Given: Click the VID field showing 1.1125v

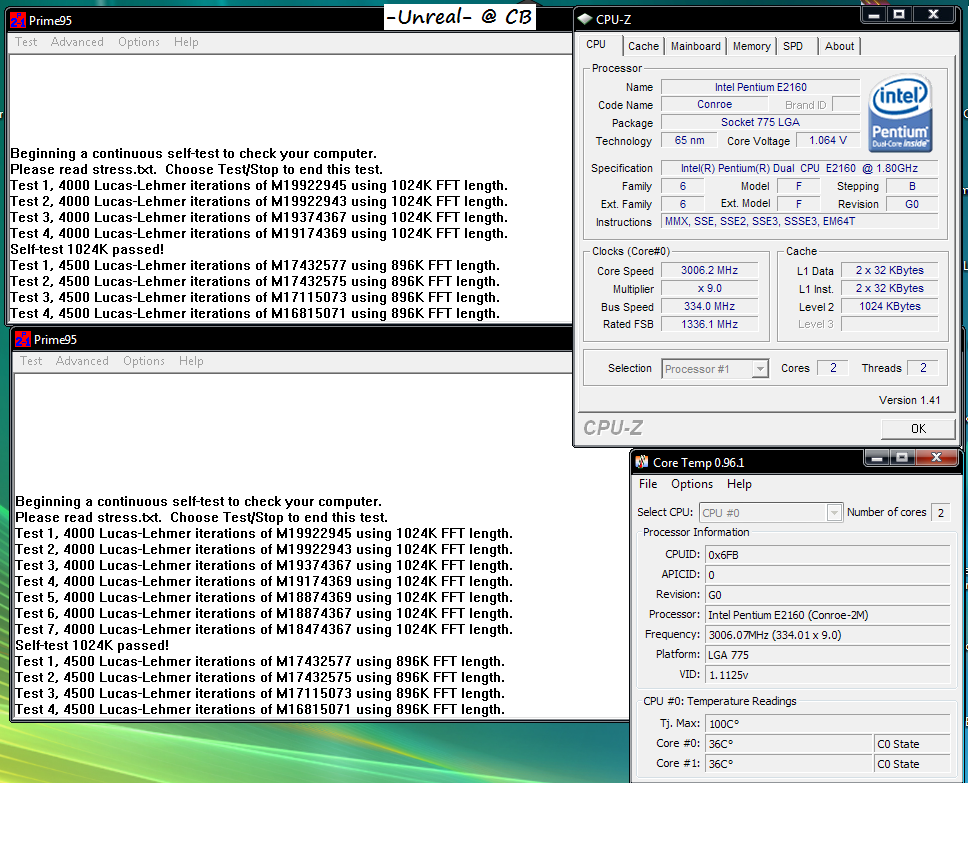Looking at the screenshot, I should pyautogui.click(x=827, y=675).
